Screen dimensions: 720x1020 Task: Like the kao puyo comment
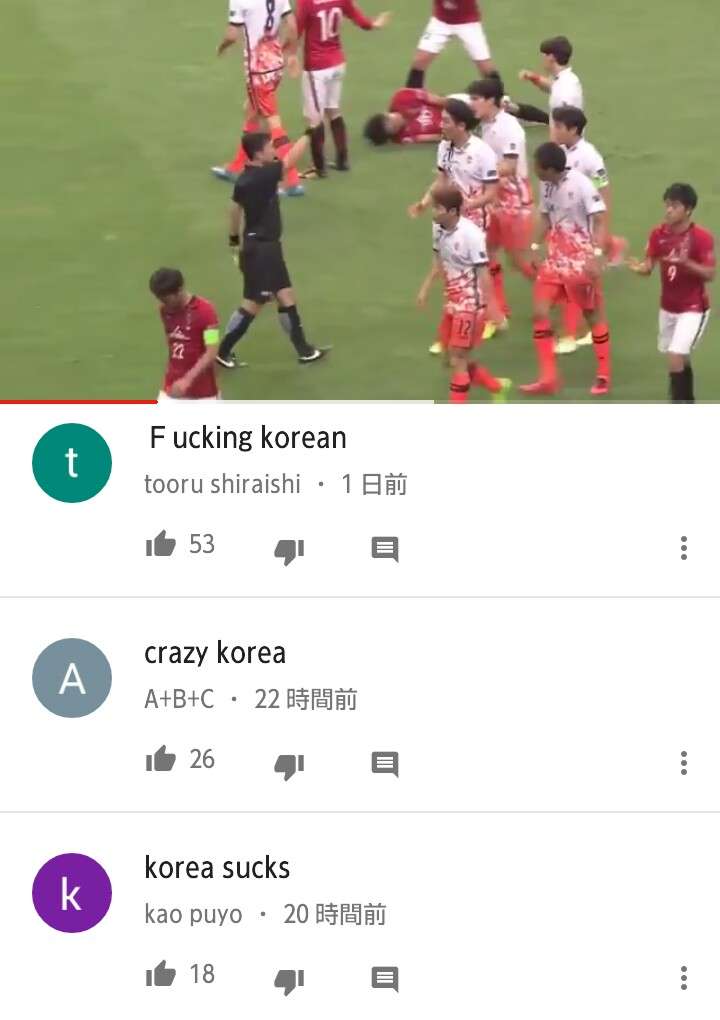click(x=161, y=974)
